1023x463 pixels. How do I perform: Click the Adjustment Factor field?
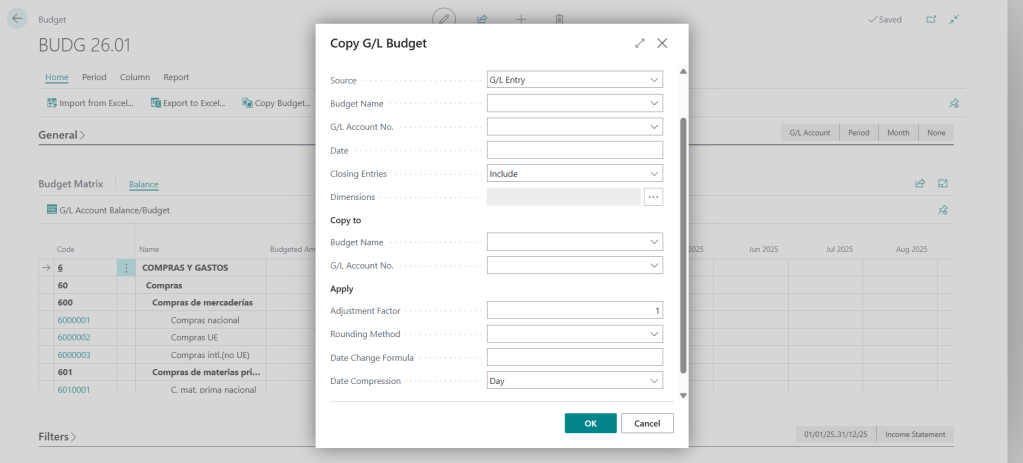click(575, 311)
